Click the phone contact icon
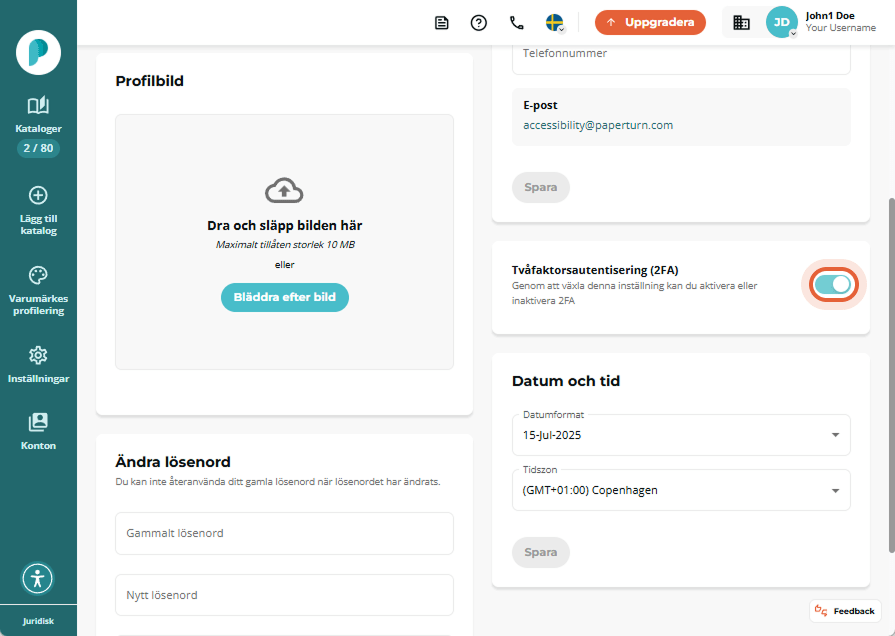895x636 pixels. click(x=517, y=23)
